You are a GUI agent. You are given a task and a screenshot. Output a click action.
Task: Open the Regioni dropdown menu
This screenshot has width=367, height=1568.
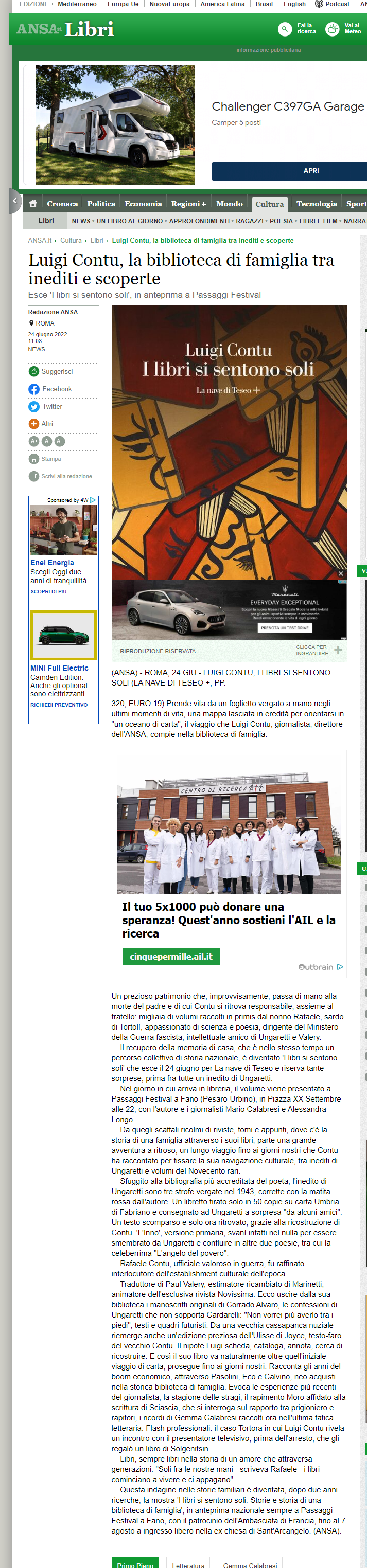click(188, 203)
